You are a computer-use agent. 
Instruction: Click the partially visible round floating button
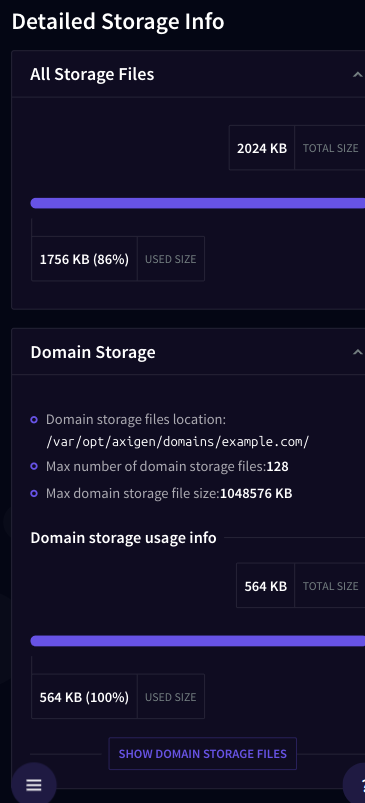click(355, 785)
